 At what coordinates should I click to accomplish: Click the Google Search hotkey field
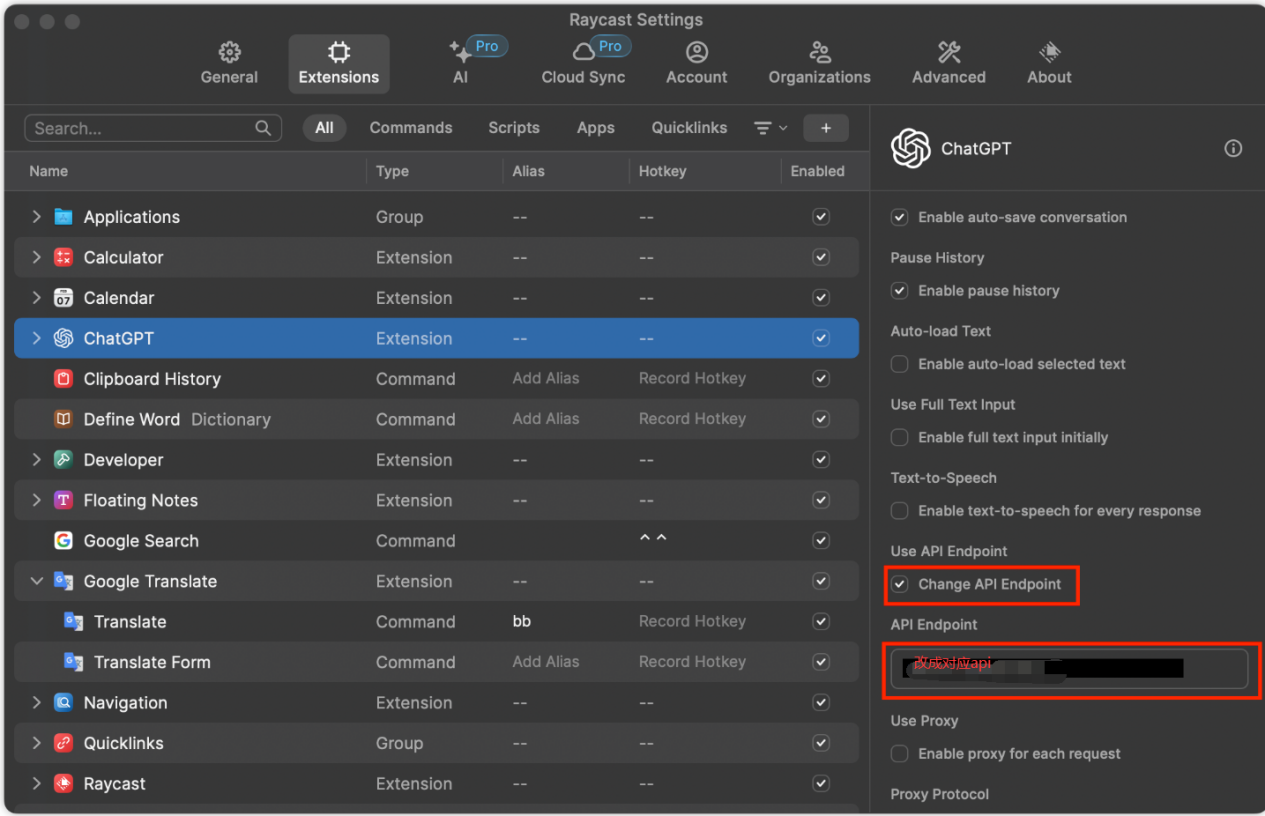click(653, 540)
